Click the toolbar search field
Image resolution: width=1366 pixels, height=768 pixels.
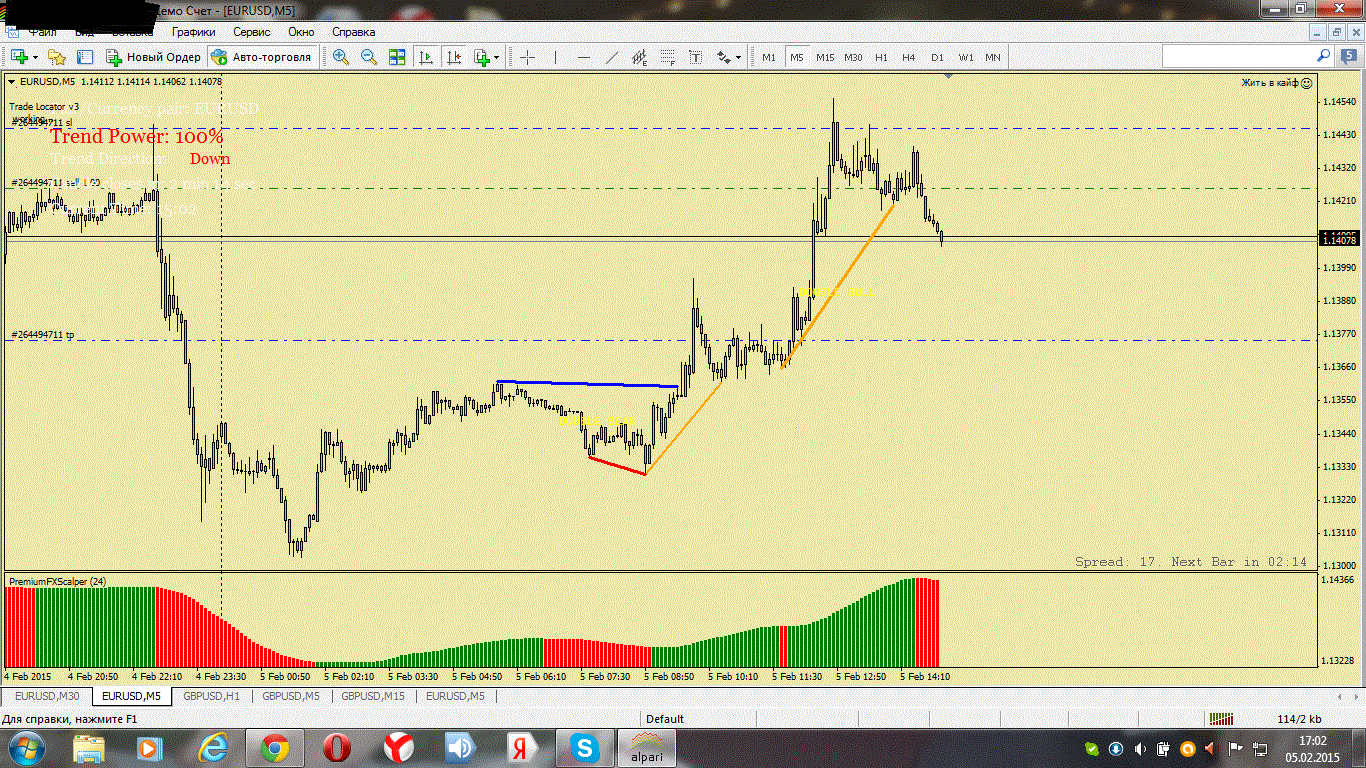tap(1246, 56)
